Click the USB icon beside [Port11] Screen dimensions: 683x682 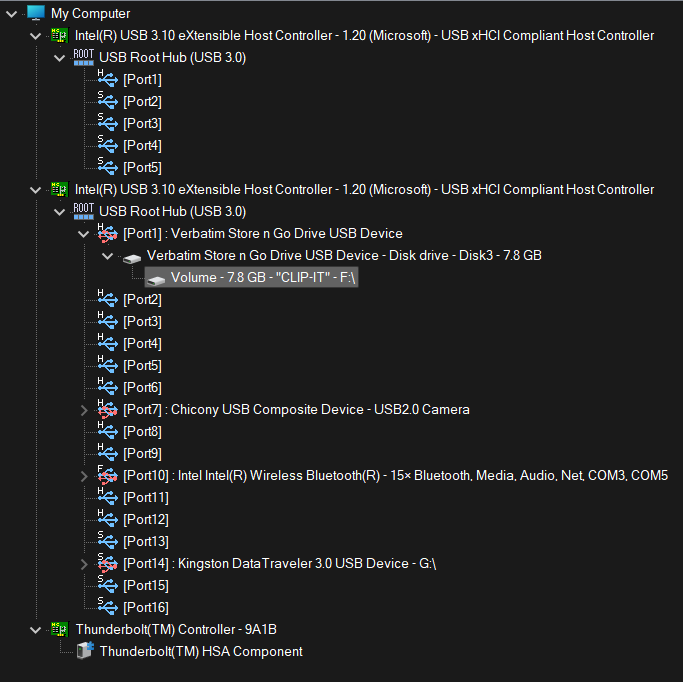(x=107, y=496)
